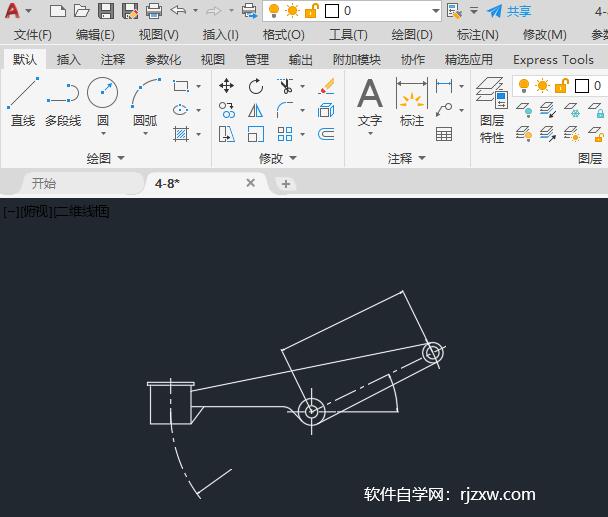The height and width of the screenshot is (517, 608).
Task: Switch to the 参数化 ribbon tab
Action: (163, 59)
